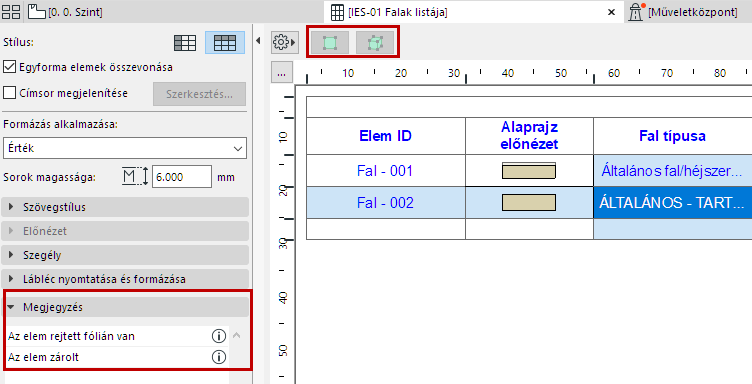Collapse the Megjegyzés section

[126, 307]
